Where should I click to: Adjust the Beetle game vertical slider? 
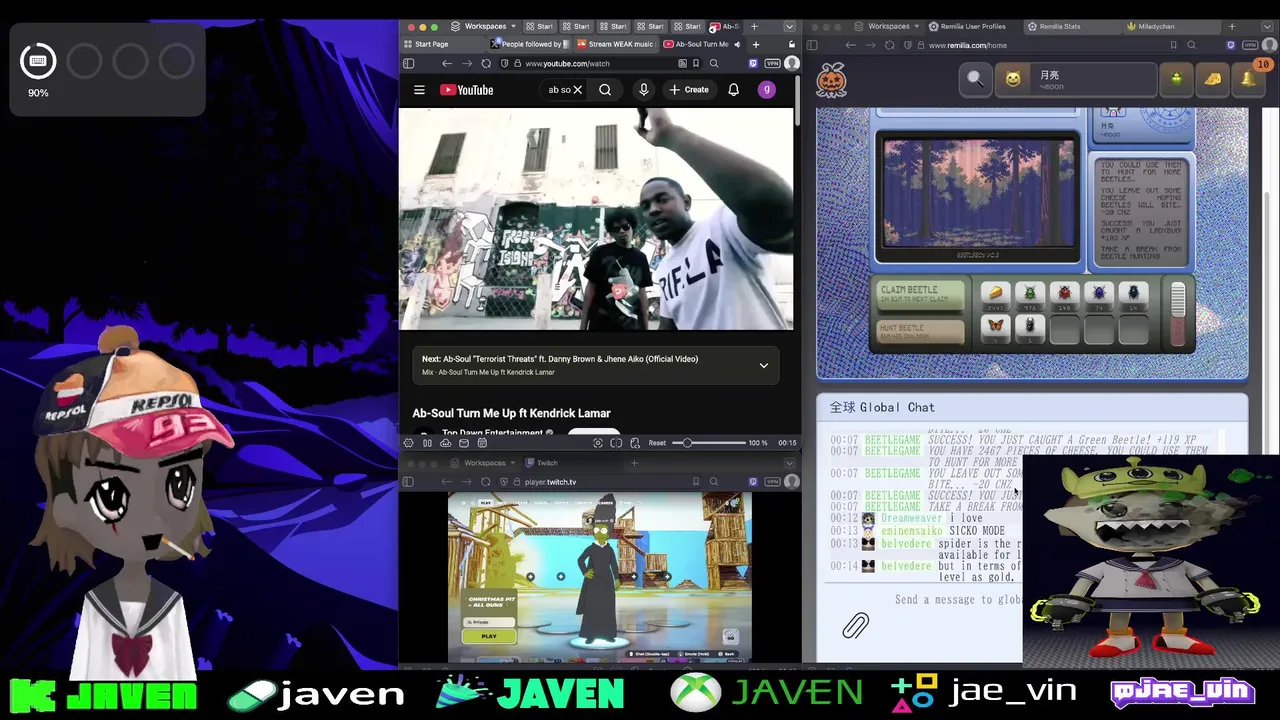(1178, 314)
